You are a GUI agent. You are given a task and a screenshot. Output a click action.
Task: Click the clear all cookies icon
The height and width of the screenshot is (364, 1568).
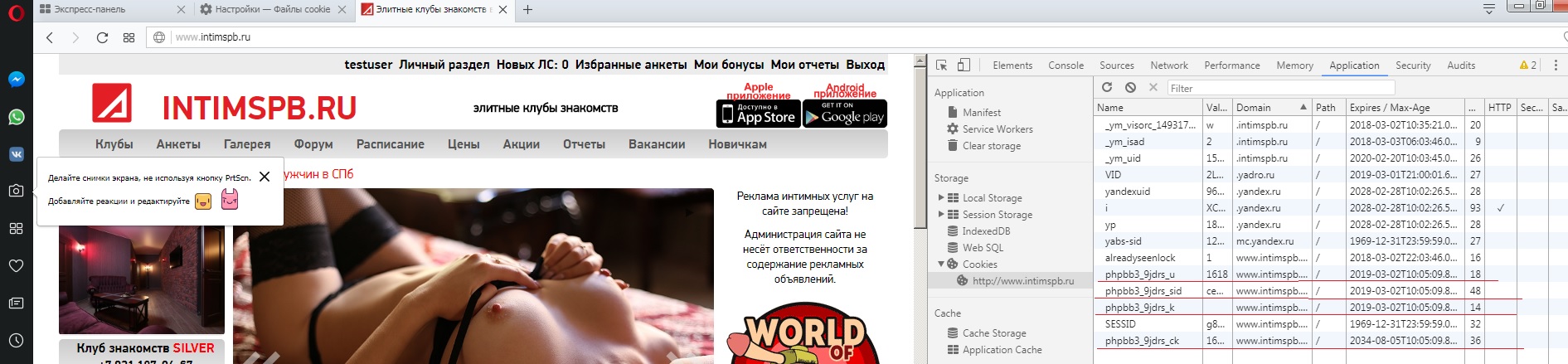tap(1130, 87)
